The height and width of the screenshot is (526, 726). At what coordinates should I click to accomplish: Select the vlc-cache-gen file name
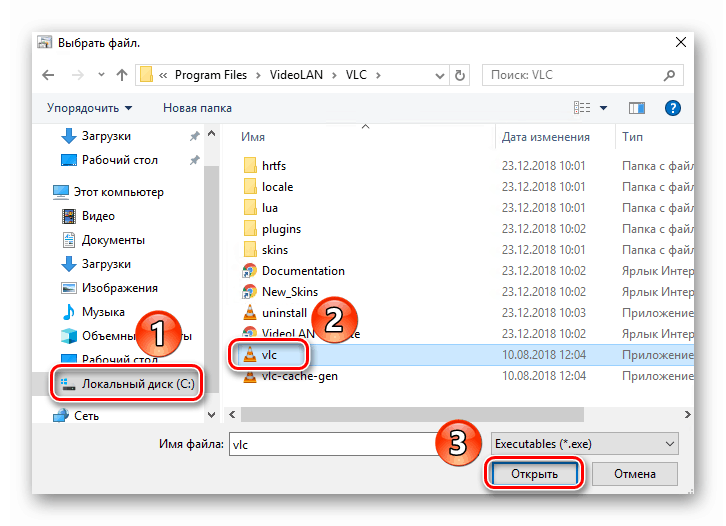coord(300,376)
